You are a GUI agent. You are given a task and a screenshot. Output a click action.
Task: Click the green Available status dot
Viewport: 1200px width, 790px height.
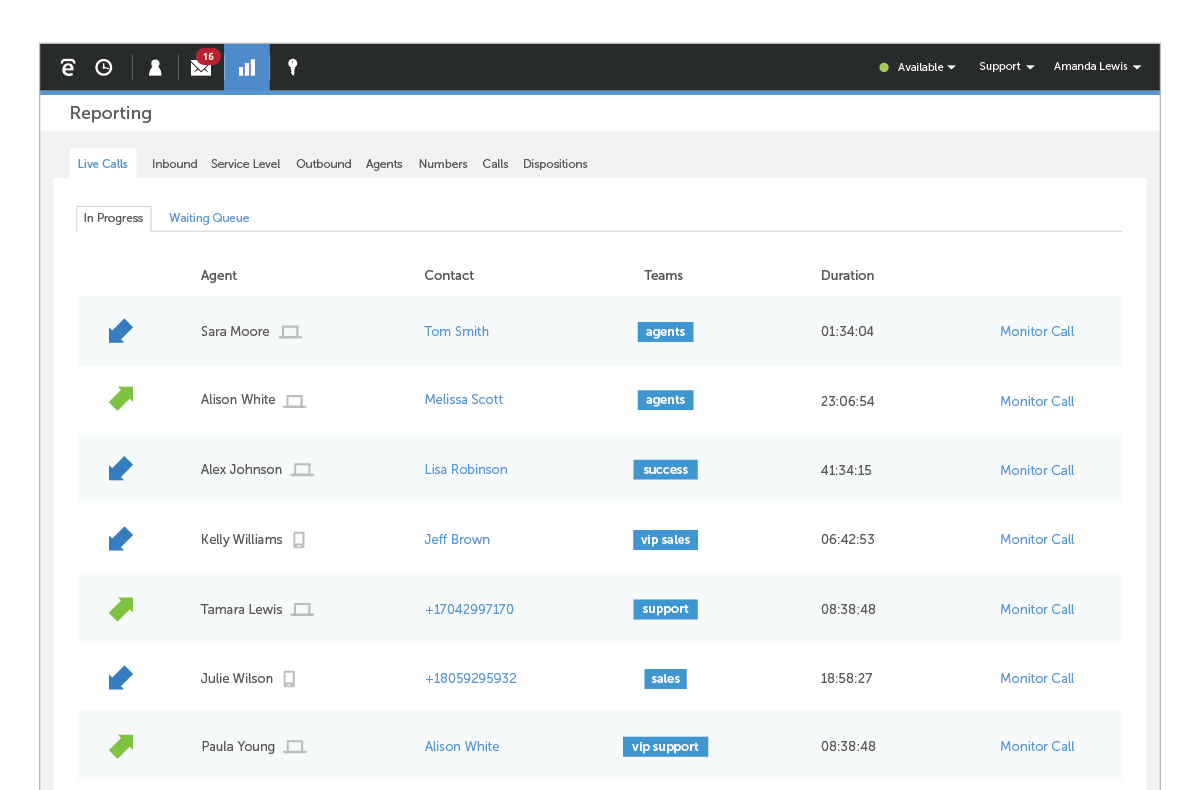(884, 67)
